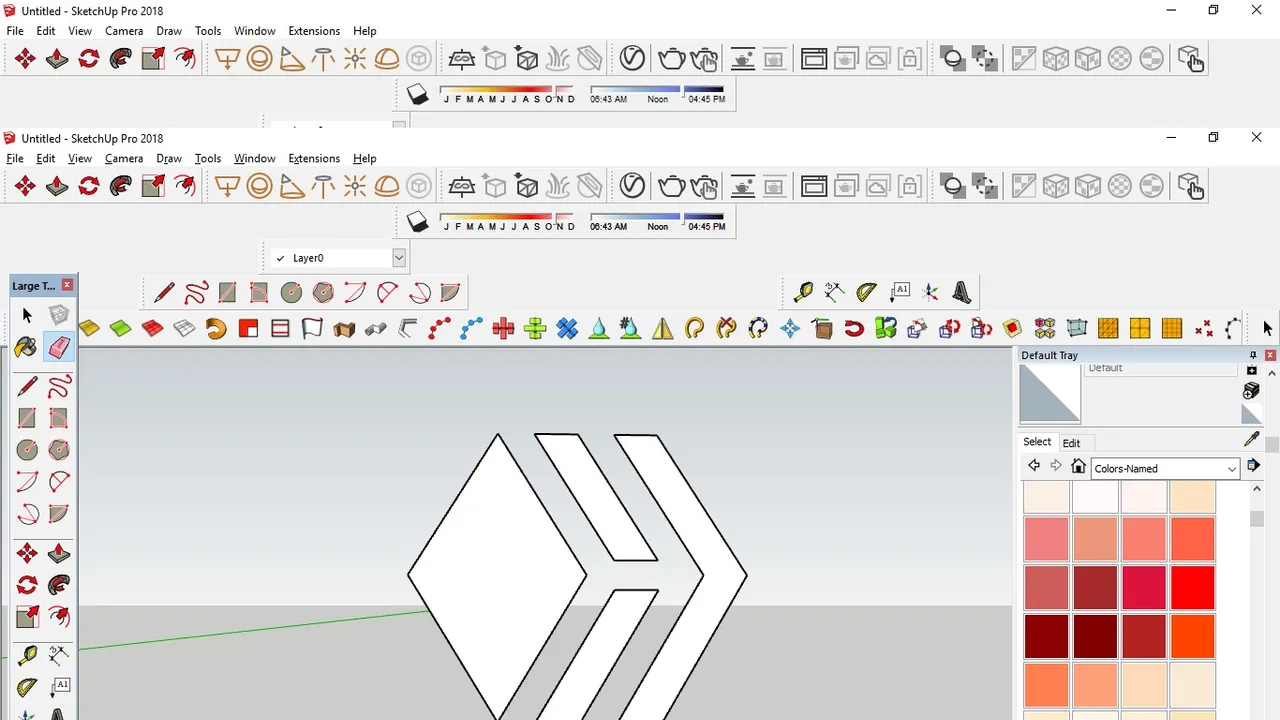Select Freehand tool in horizontal drawing toolbar
The height and width of the screenshot is (720, 1280).
[196, 293]
